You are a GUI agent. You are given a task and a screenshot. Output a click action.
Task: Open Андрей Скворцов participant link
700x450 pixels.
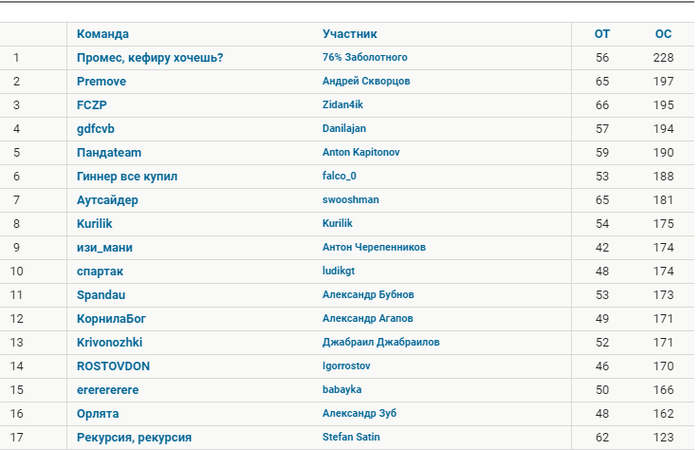coord(366,81)
